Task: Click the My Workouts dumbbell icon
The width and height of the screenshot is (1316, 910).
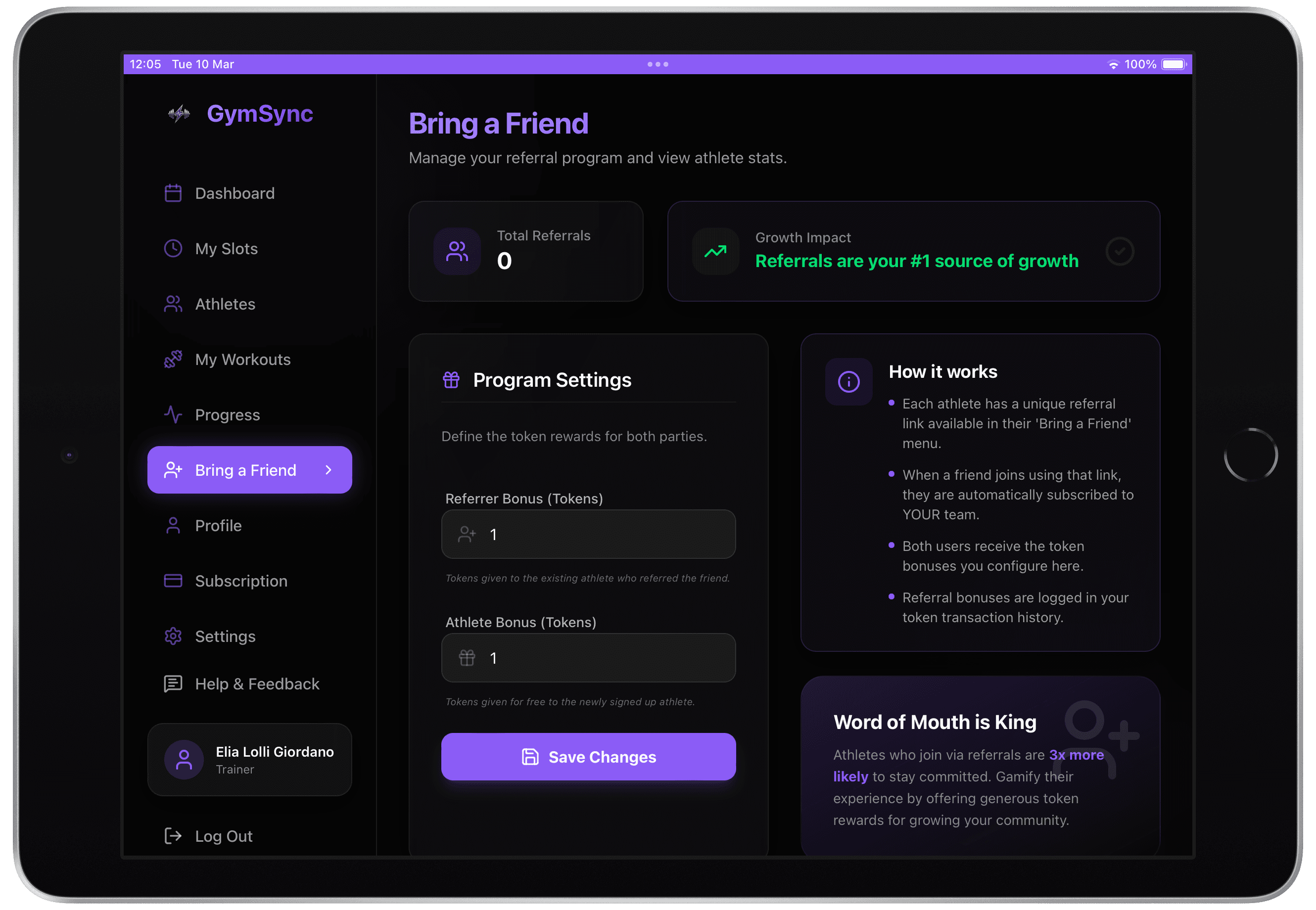Action: pyautogui.click(x=173, y=359)
